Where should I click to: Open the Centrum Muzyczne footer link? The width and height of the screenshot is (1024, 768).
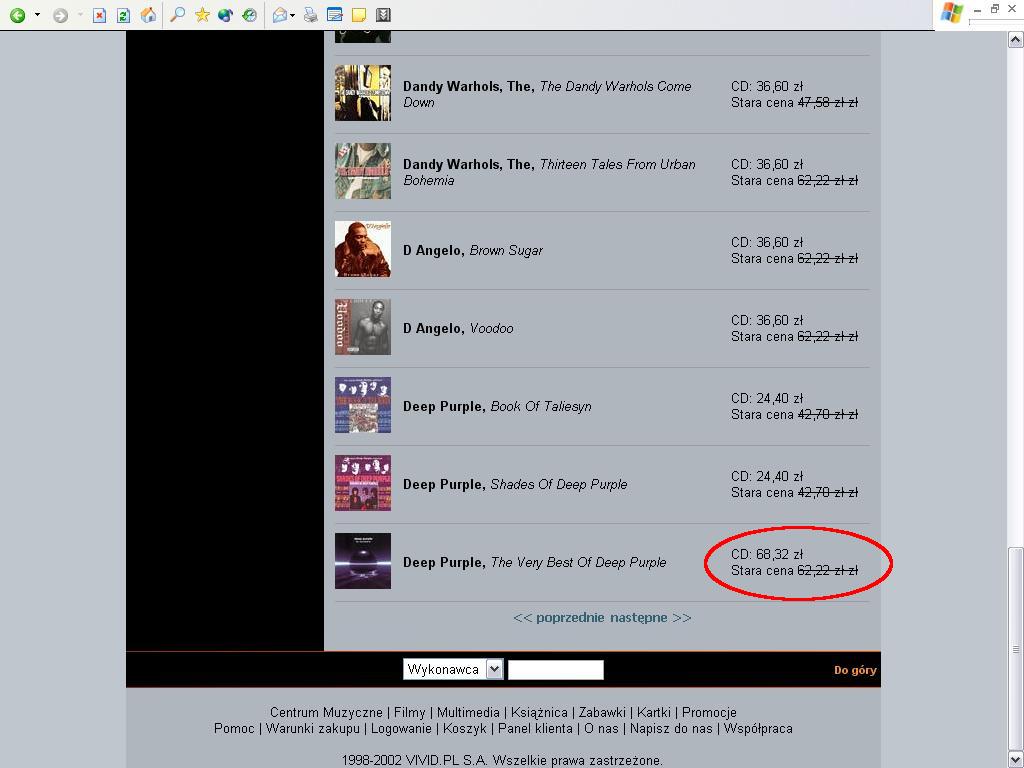(x=327, y=712)
